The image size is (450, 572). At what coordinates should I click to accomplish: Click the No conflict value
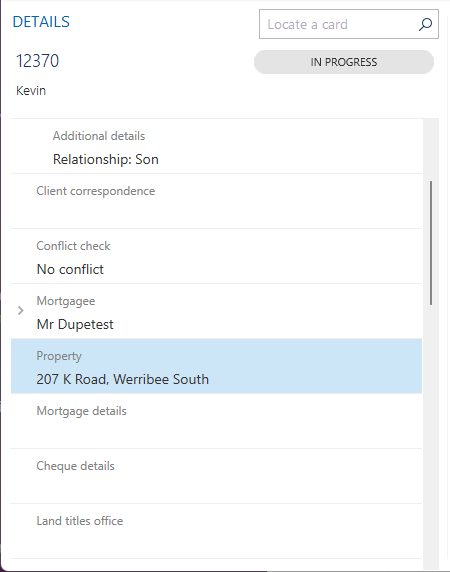(70, 269)
